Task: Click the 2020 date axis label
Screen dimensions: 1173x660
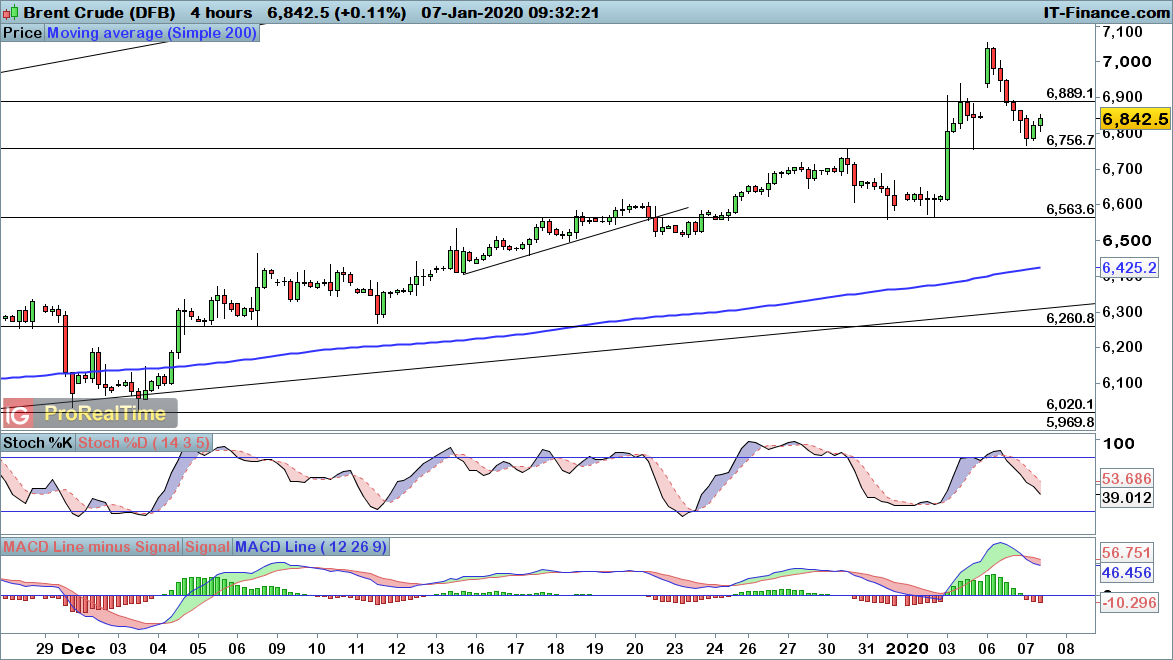Action: [x=906, y=649]
